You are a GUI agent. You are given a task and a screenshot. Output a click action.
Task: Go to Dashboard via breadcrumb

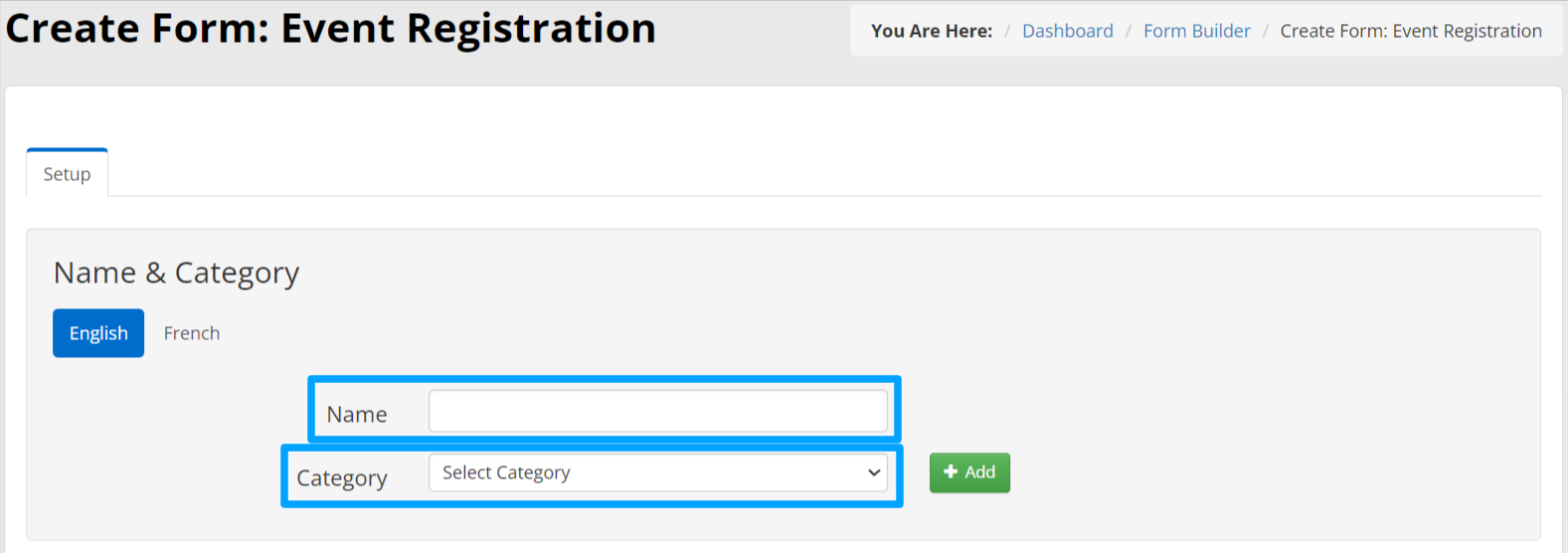[1068, 31]
